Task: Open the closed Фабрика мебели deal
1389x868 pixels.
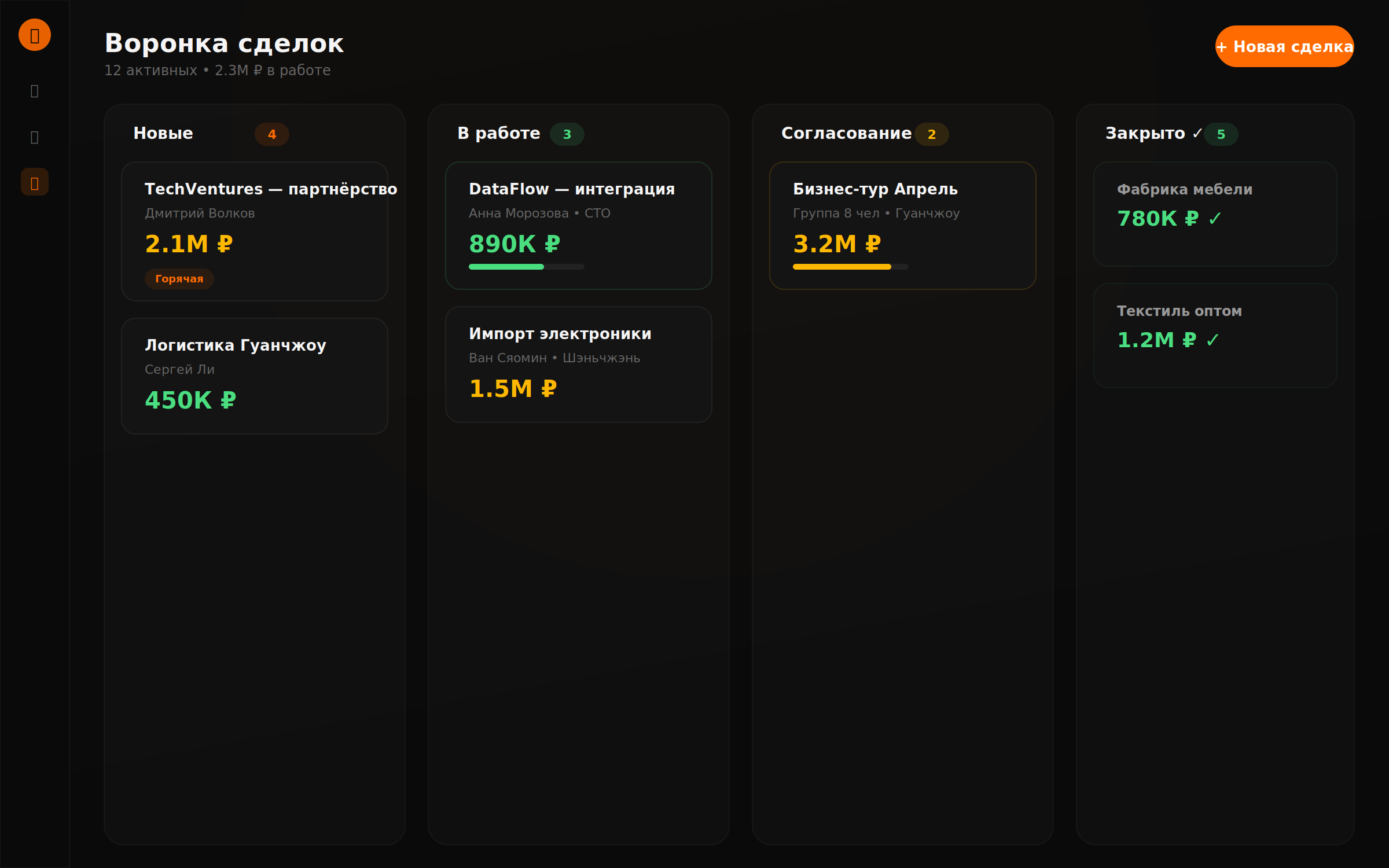Action: tap(1215, 214)
